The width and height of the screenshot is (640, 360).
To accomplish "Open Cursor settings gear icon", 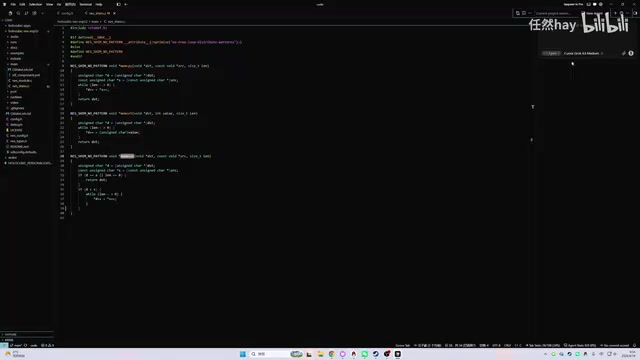I will coord(601,4).
